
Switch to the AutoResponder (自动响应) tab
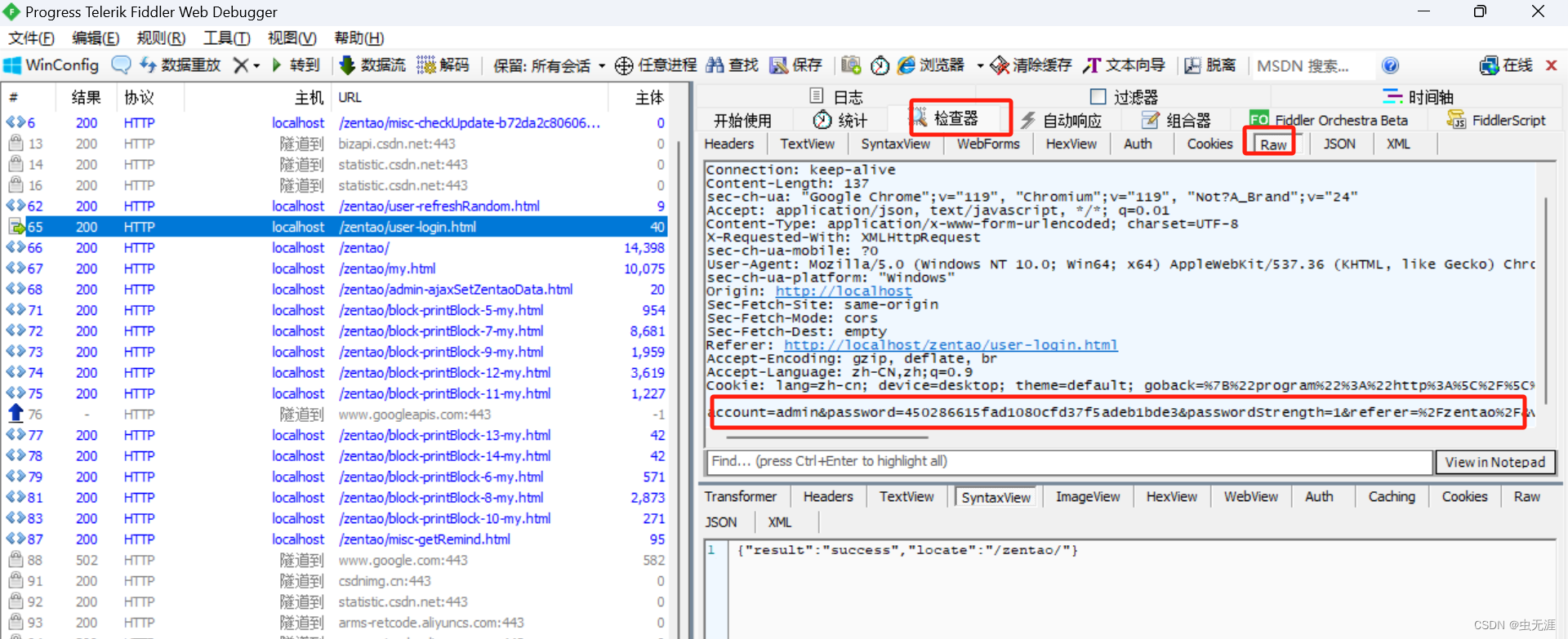pyautogui.click(x=1061, y=120)
